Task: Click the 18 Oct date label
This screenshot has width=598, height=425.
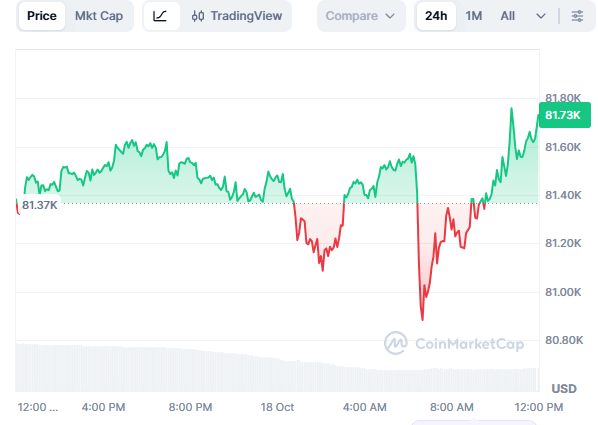Action: 277,407
